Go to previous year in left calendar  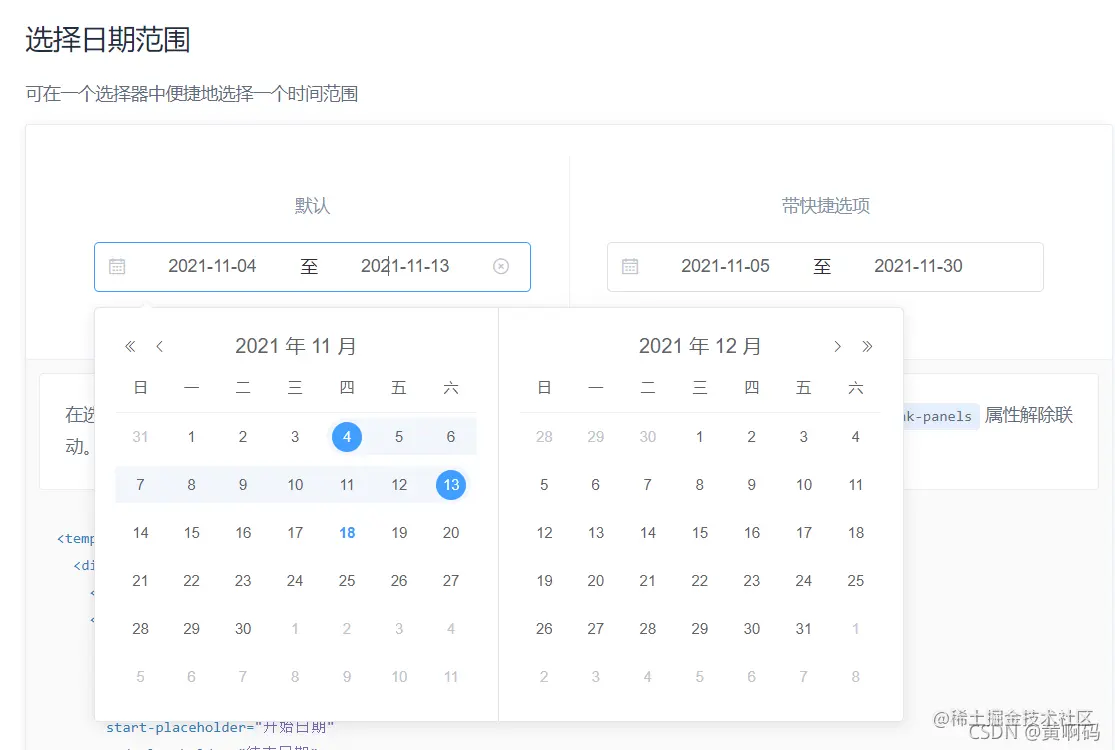pos(129,346)
